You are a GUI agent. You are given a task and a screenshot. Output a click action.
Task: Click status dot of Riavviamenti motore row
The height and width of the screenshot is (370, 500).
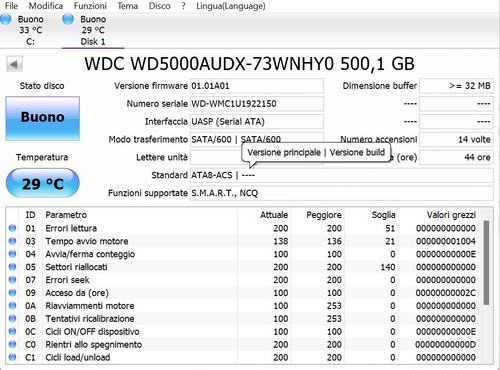12,306
